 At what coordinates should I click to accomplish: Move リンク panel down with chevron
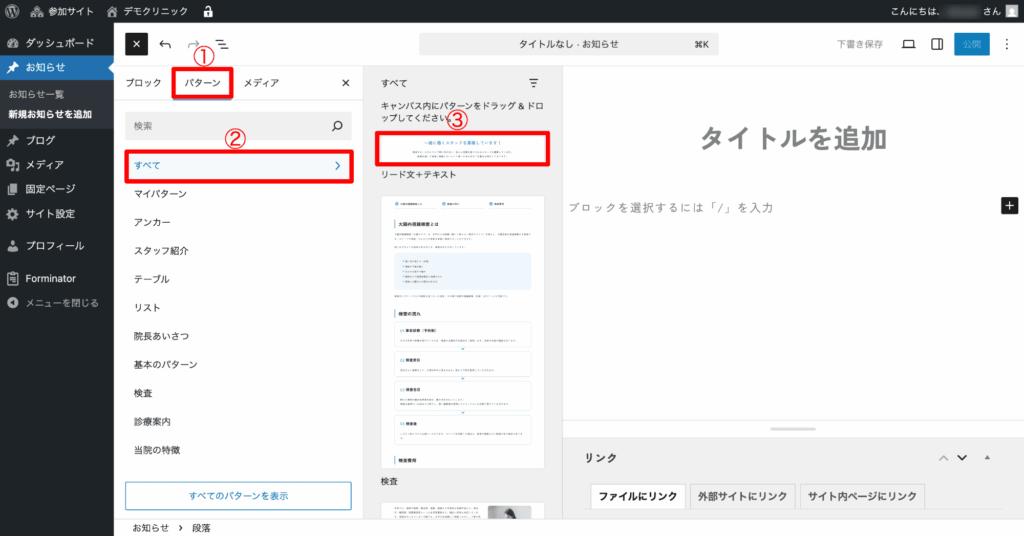pos(962,458)
